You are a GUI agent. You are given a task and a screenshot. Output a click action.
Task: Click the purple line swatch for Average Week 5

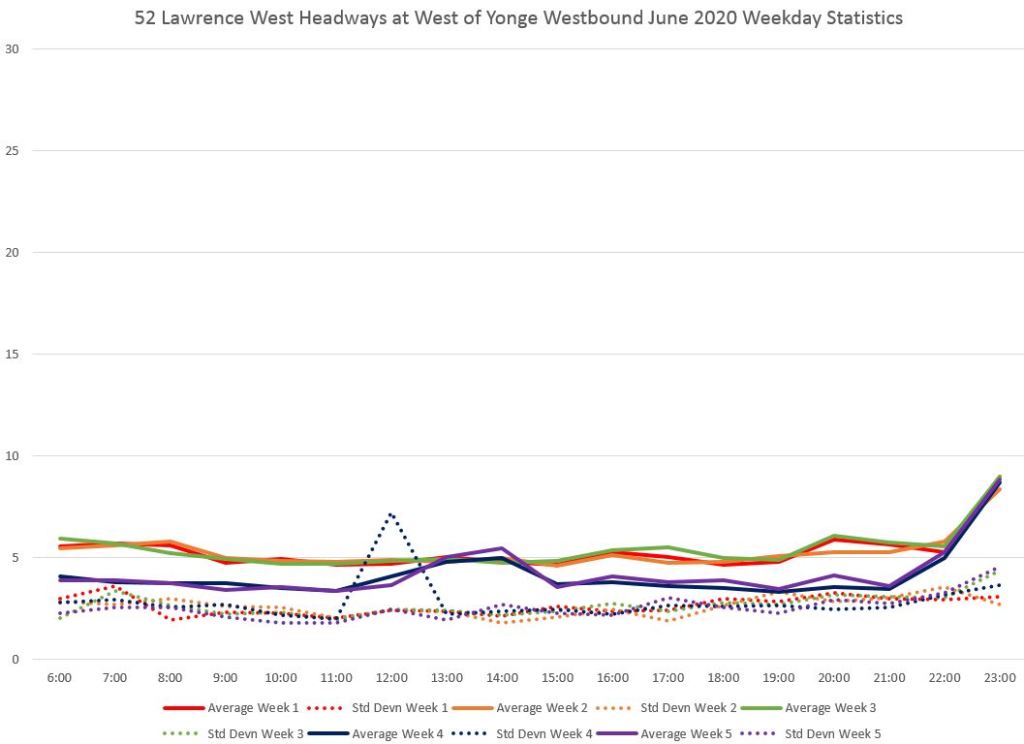point(616,733)
